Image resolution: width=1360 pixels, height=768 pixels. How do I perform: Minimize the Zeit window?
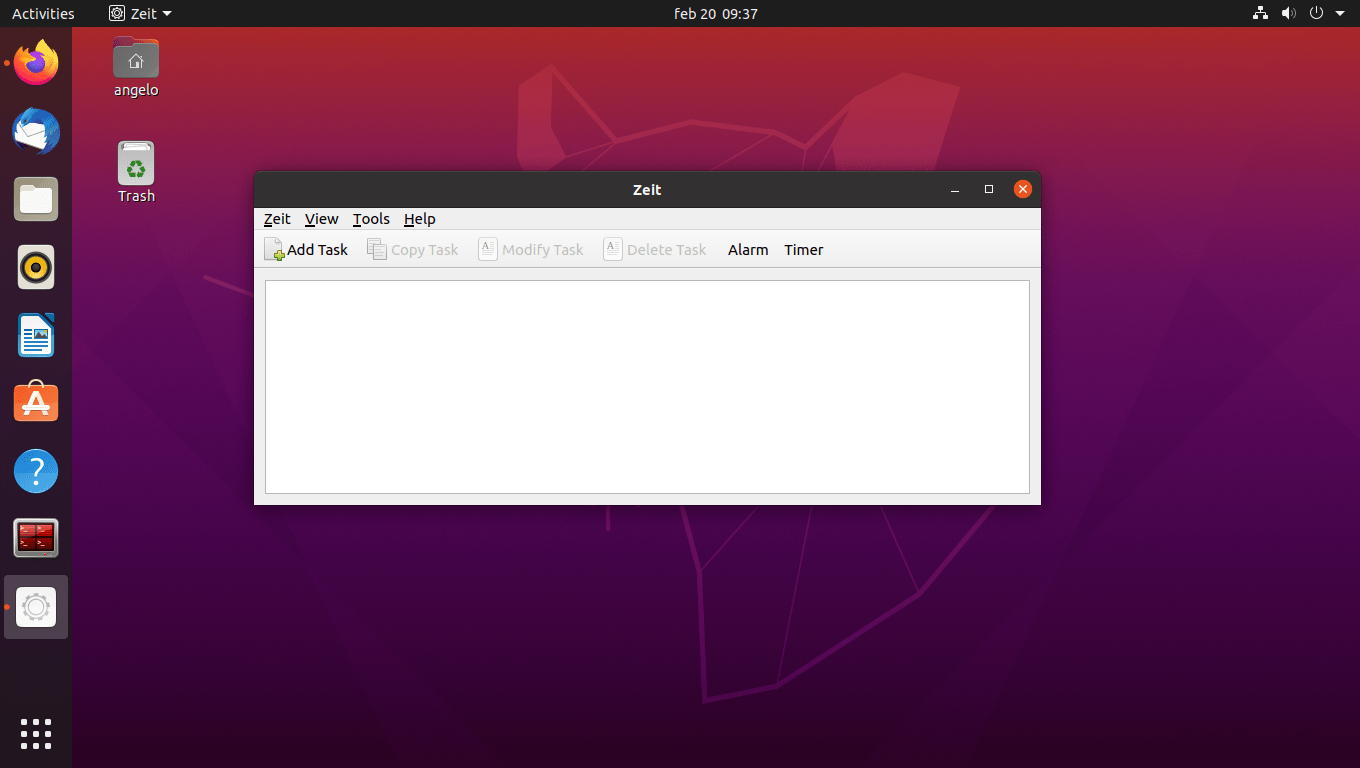pyautogui.click(x=955, y=189)
